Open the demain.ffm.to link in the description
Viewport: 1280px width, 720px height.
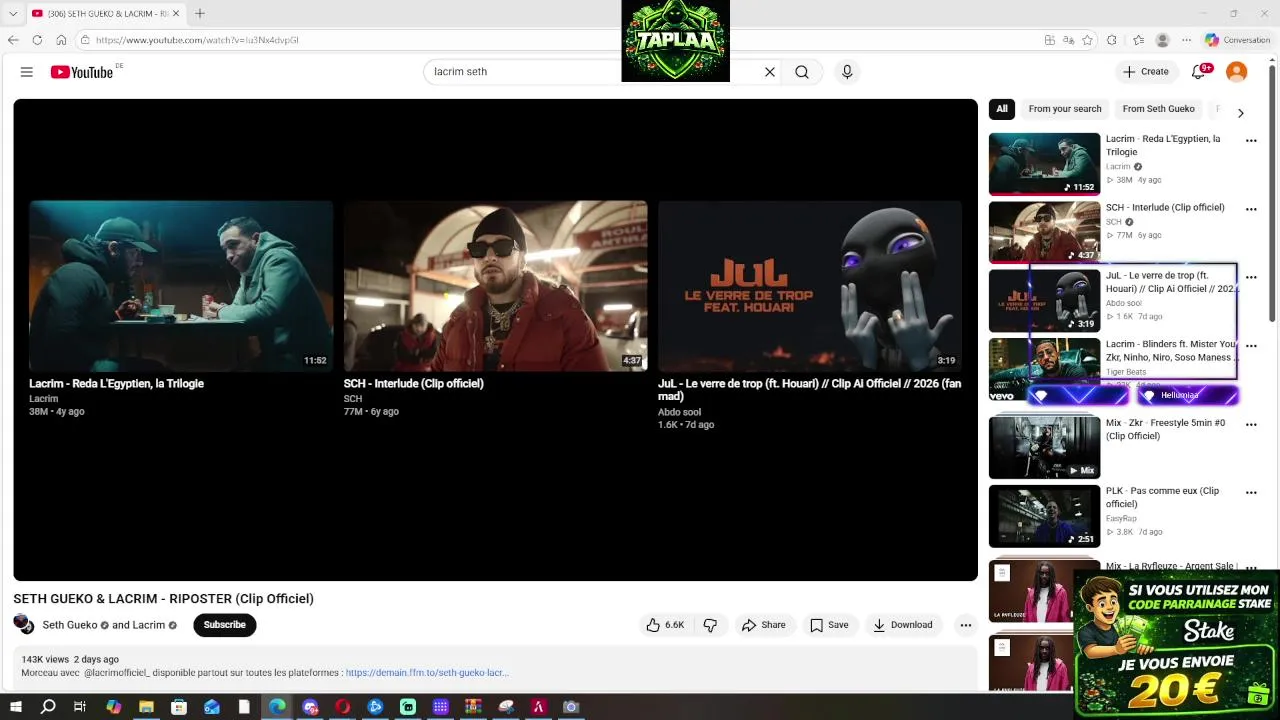tap(427, 673)
